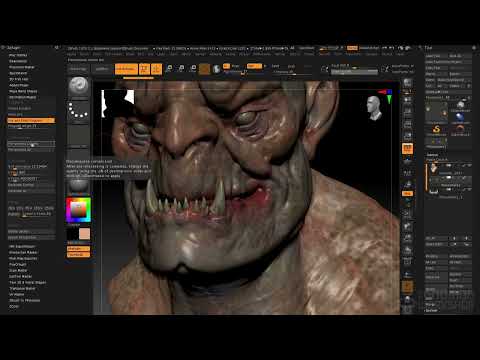Expand the Maya Blend Shapes plugin section

pos(23,91)
